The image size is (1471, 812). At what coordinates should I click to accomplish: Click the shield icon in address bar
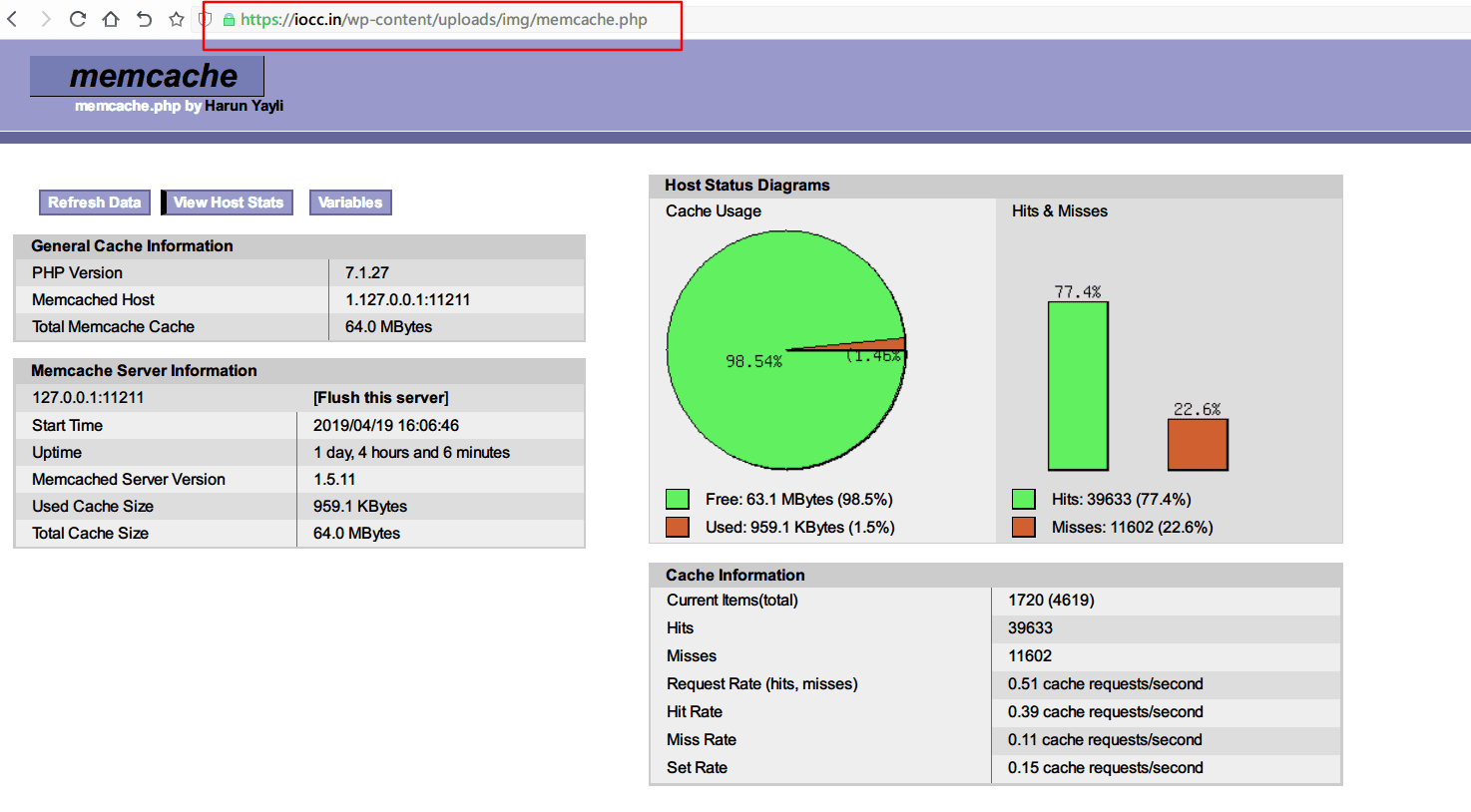(x=205, y=19)
